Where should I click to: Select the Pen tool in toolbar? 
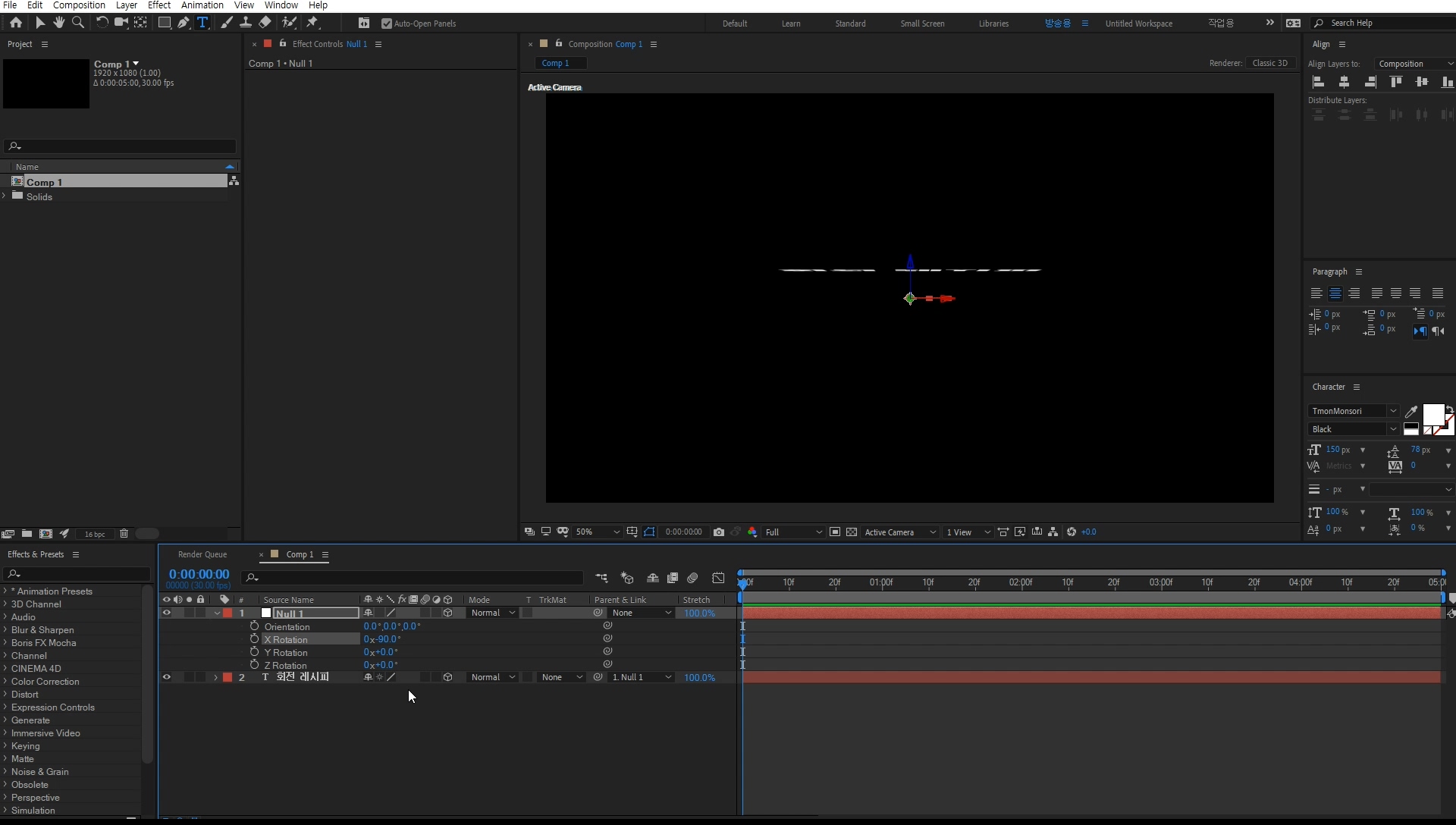point(184,23)
